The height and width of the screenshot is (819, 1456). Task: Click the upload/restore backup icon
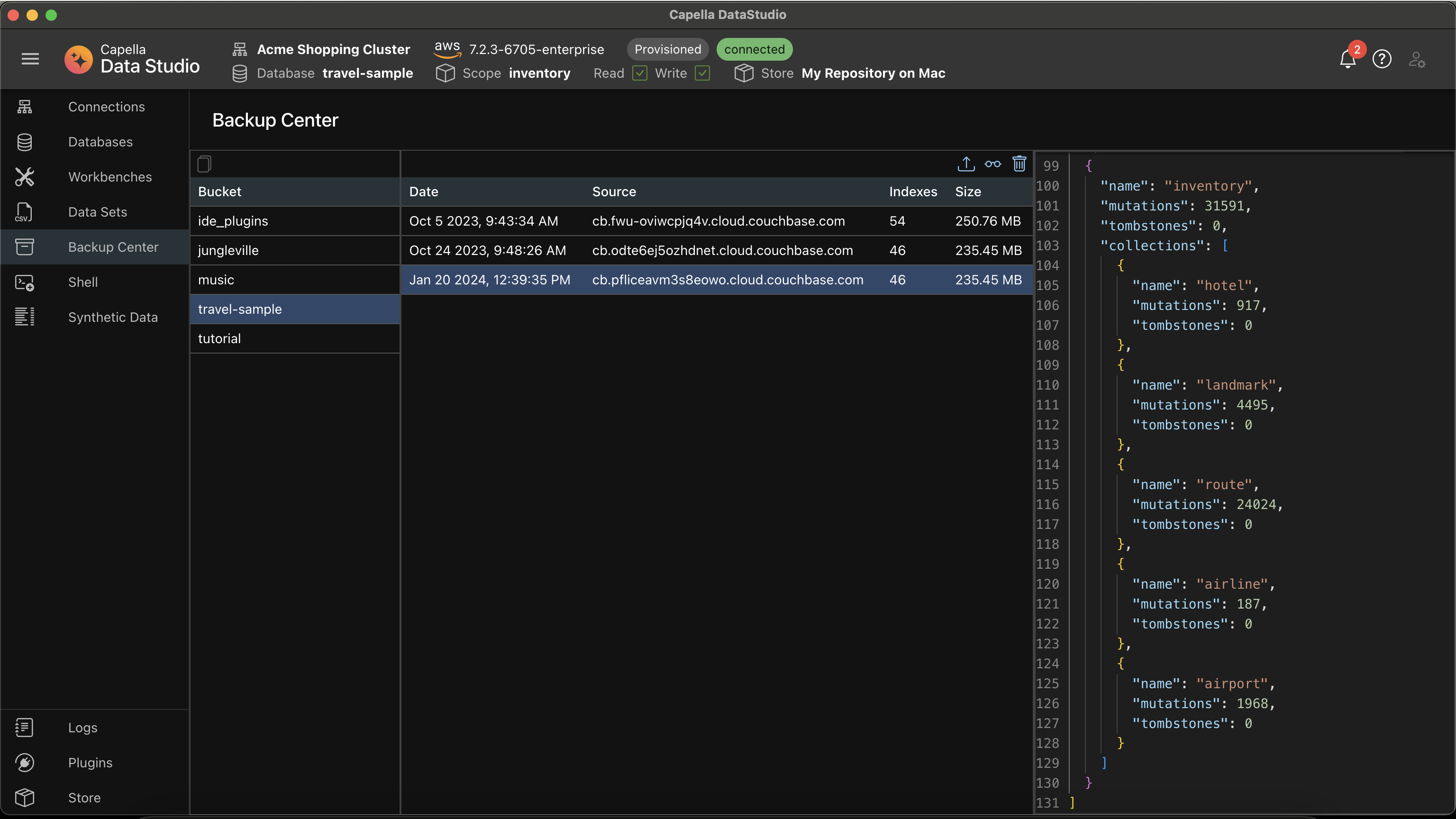tap(966, 164)
